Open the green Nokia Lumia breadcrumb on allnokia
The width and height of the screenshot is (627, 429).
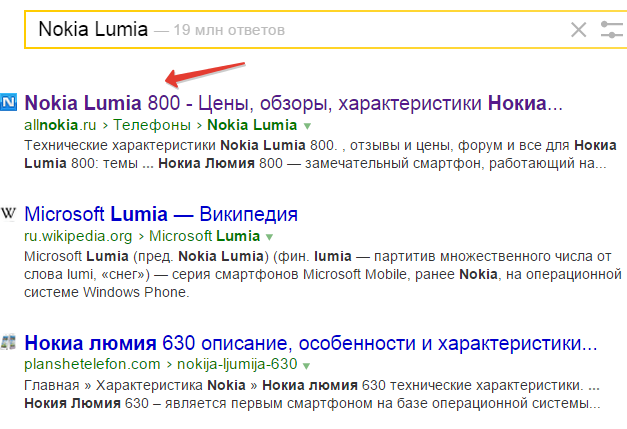(x=252, y=125)
